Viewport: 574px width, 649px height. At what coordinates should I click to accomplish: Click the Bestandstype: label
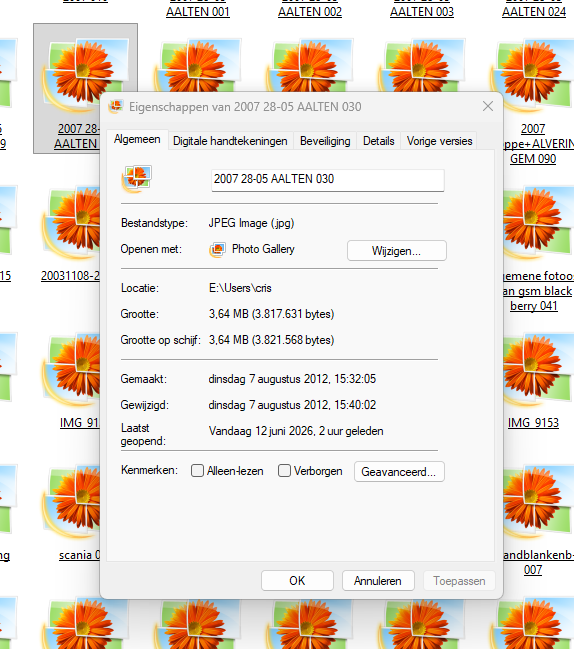click(x=154, y=223)
